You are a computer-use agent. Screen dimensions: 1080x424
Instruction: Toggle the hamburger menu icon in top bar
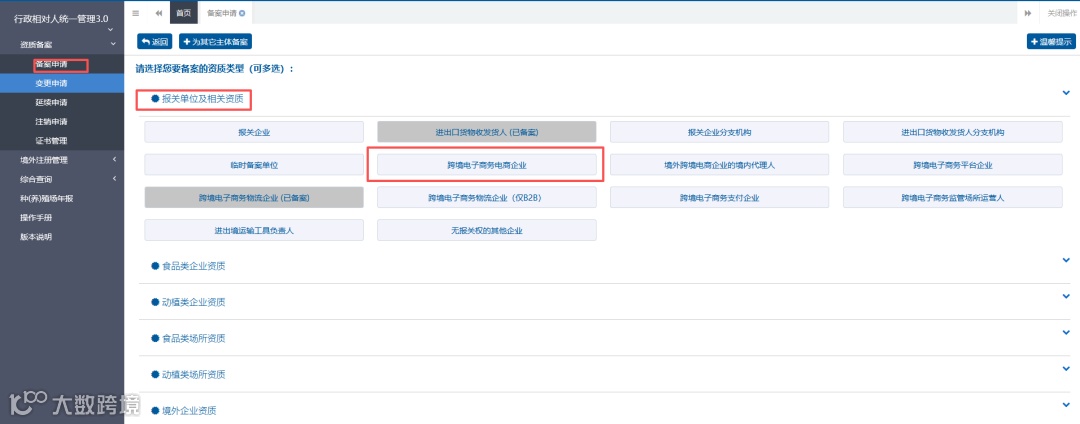point(135,13)
